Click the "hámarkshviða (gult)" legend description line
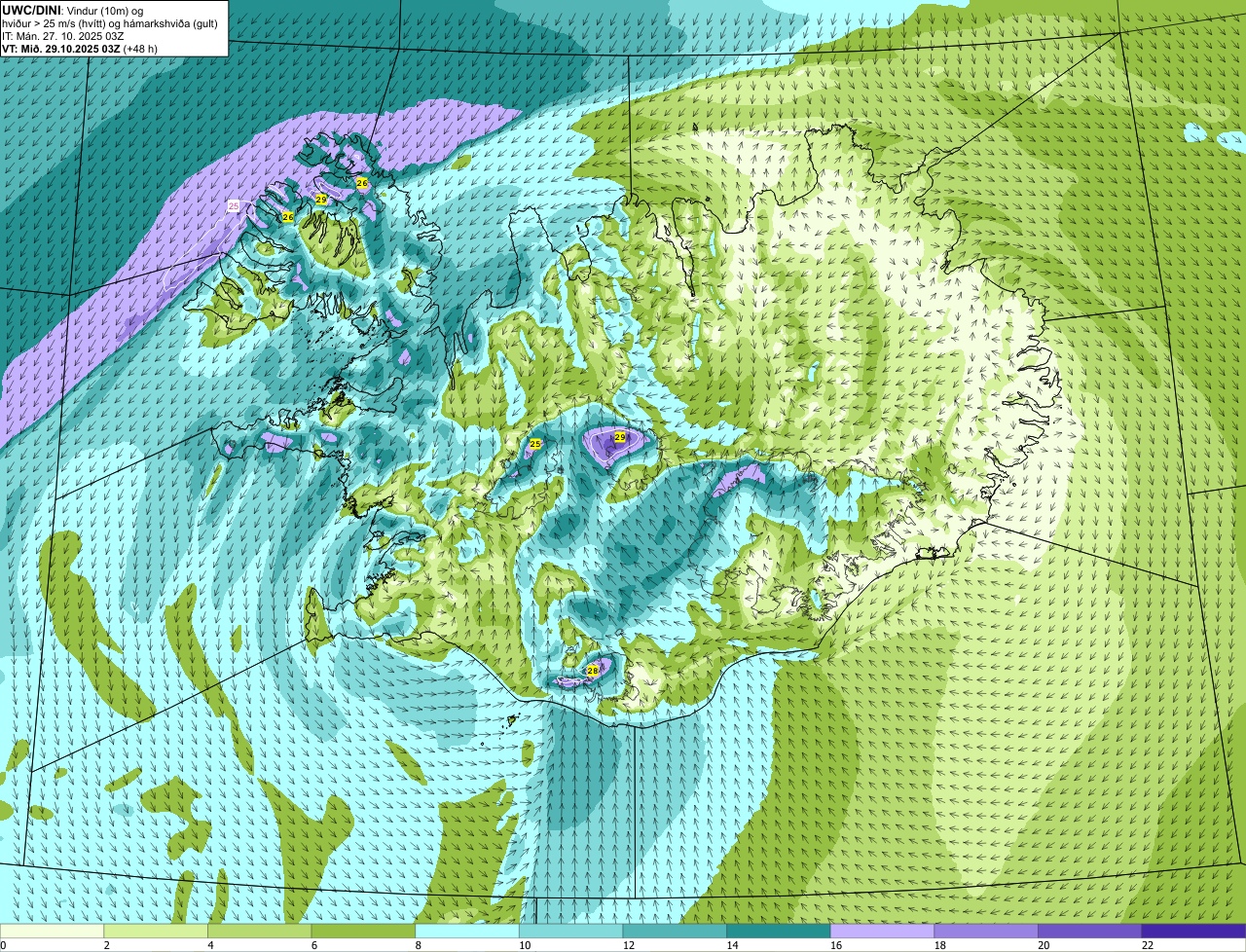The image size is (1246, 952). (x=110, y=22)
